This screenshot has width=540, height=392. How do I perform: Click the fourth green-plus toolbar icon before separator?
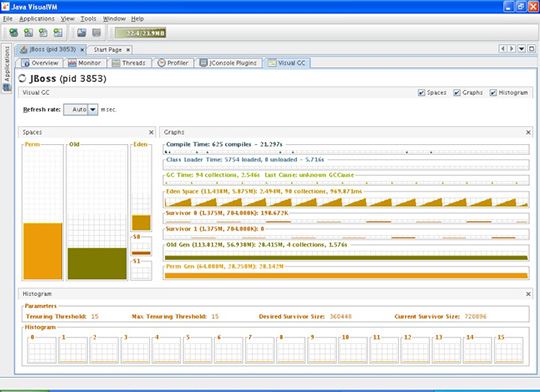pyautogui.click(x=58, y=33)
